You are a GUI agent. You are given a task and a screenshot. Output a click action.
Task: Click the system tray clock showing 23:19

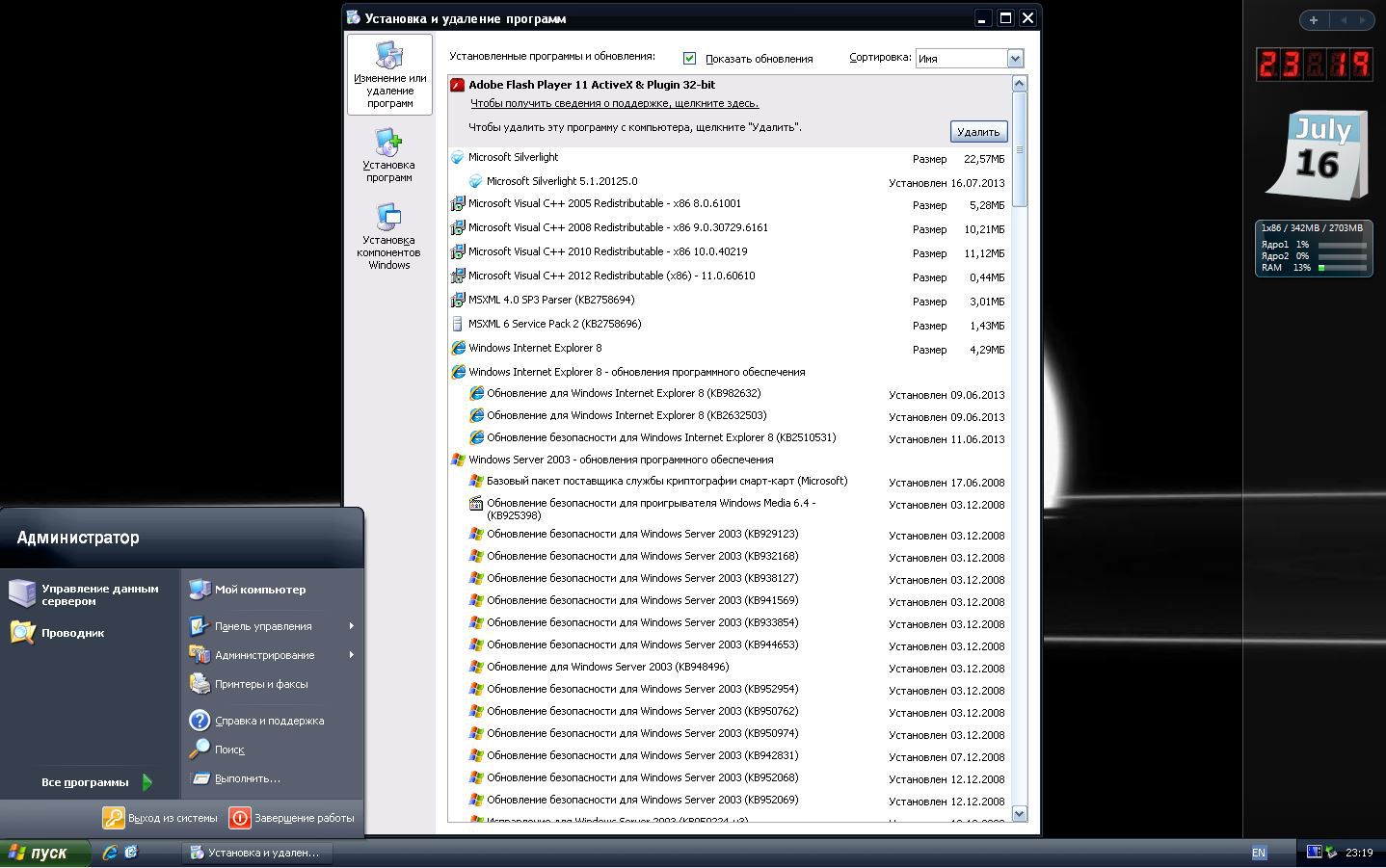click(1359, 853)
